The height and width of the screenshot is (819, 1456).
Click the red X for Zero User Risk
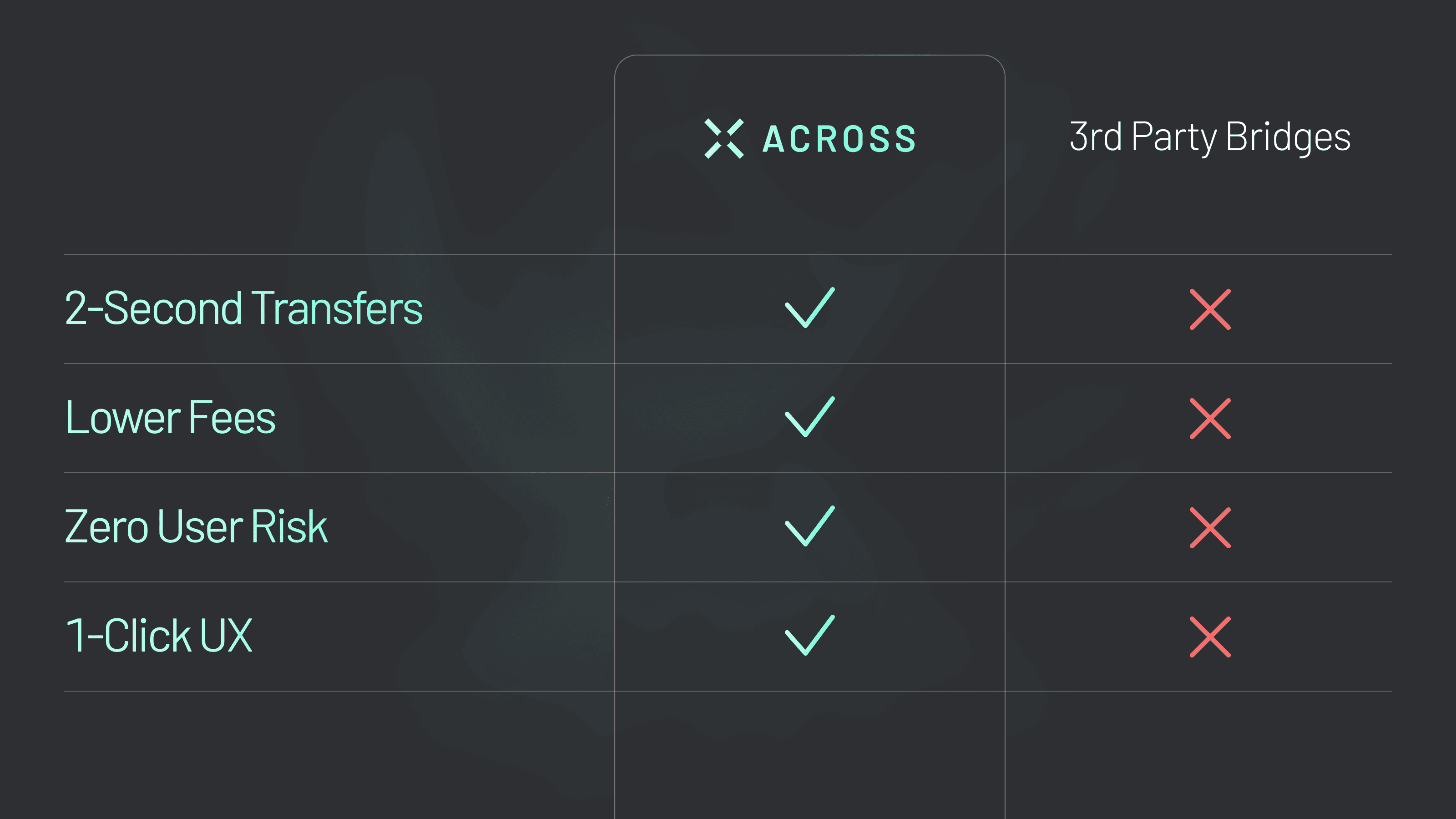pos(1209,527)
